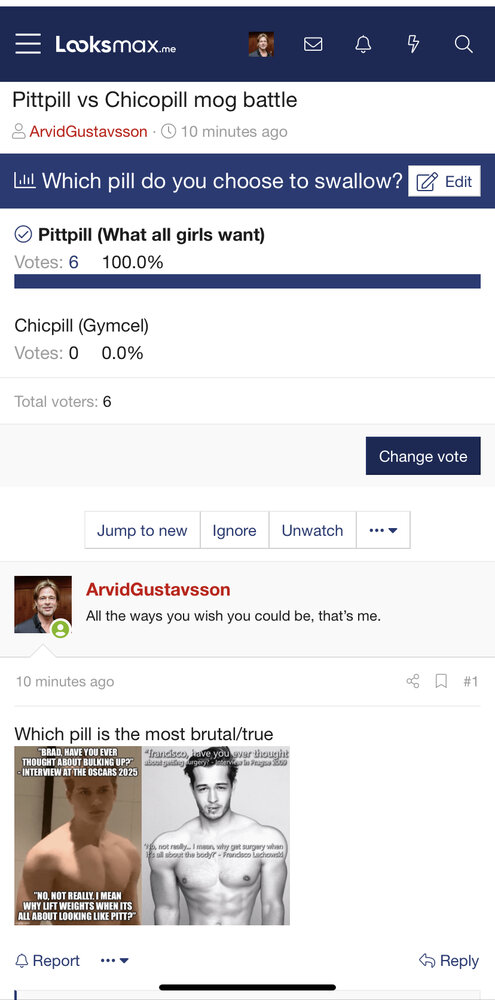The height and width of the screenshot is (1000, 495).
Task: Expand the thread tools ellipsis dropdown
Action: tap(383, 530)
